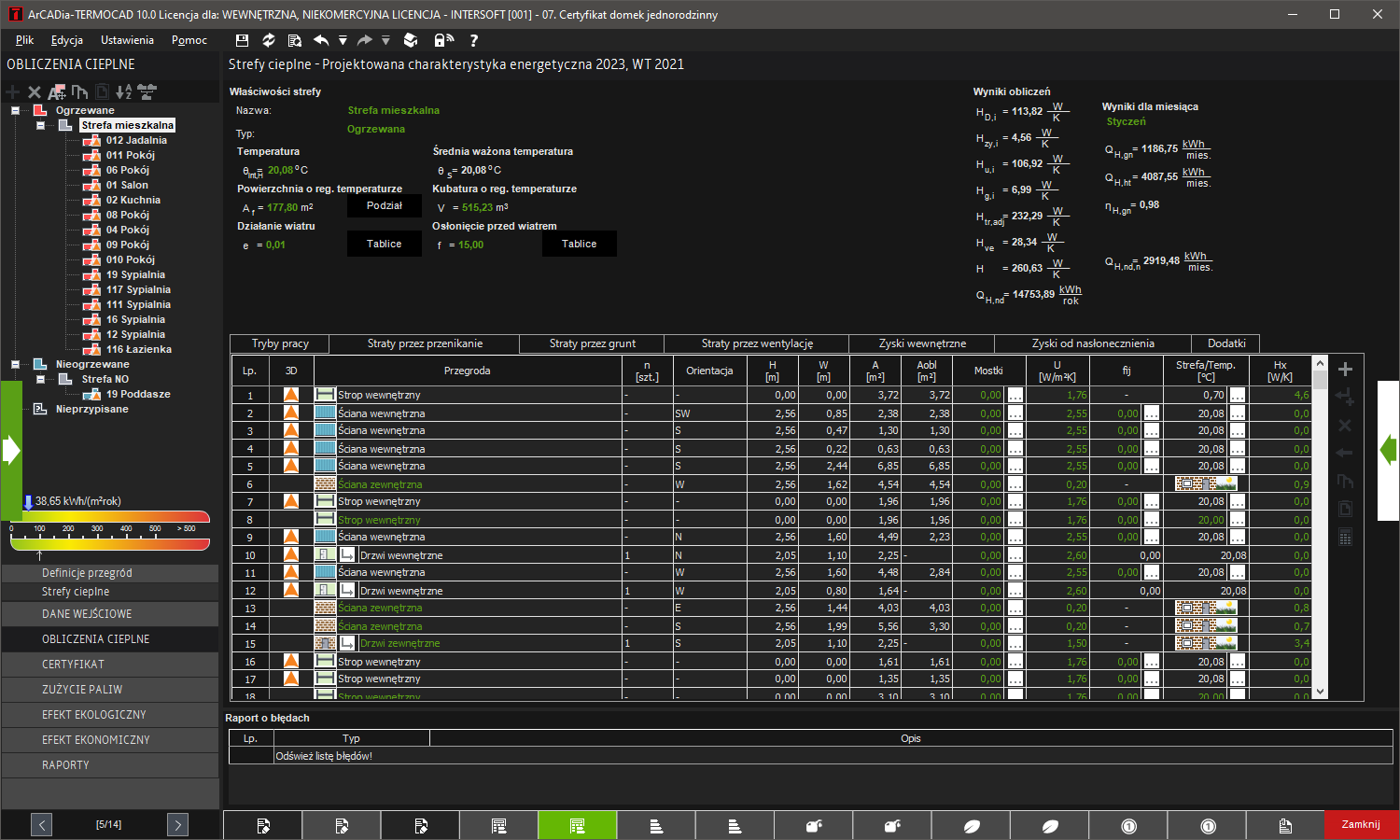Collapse the Strefa mieszkalna tree node
The image size is (1400, 840).
click(x=40, y=125)
